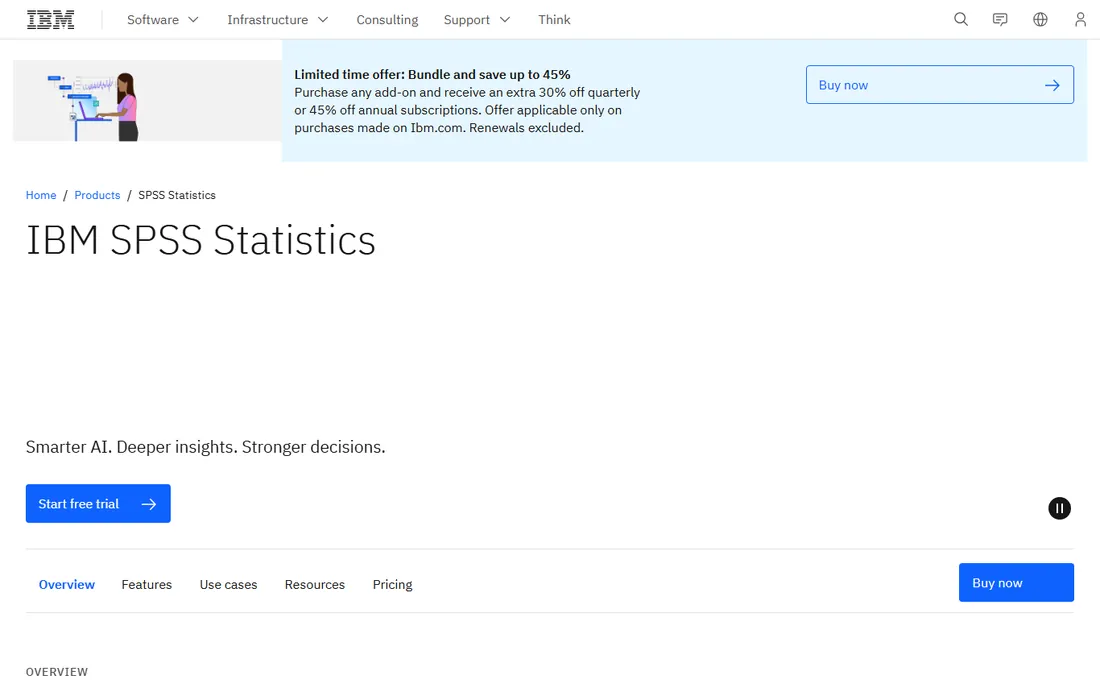Click the Limited time offer headline
This screenshot has width=1100, height=688.
pyautogui.click(x=432, y=74)
